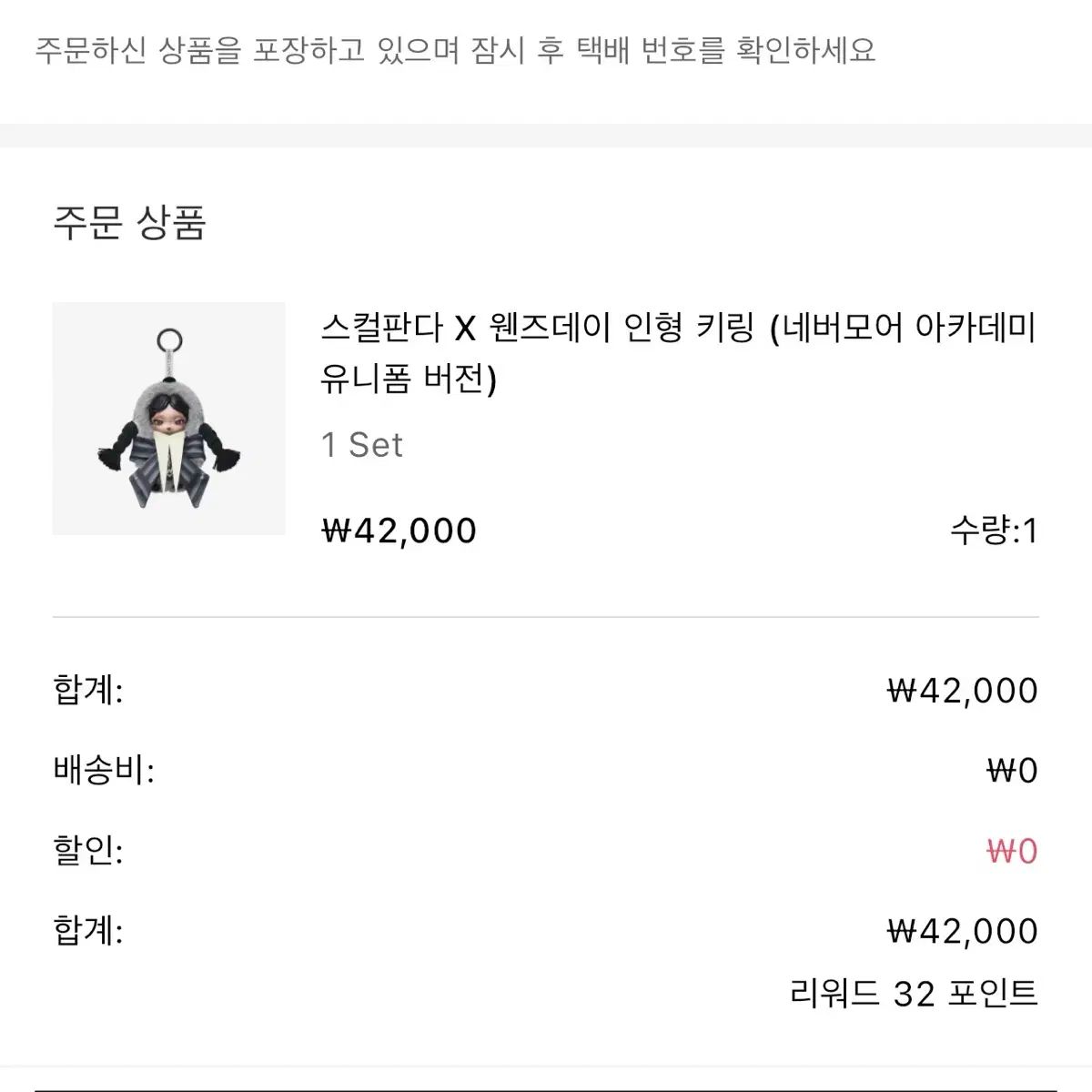This screenshot has width=1092, height=1092.
Task: Click the Wednesday doll keyring product thumbnail
Action: pyautogui.click(x=168, y=419)
